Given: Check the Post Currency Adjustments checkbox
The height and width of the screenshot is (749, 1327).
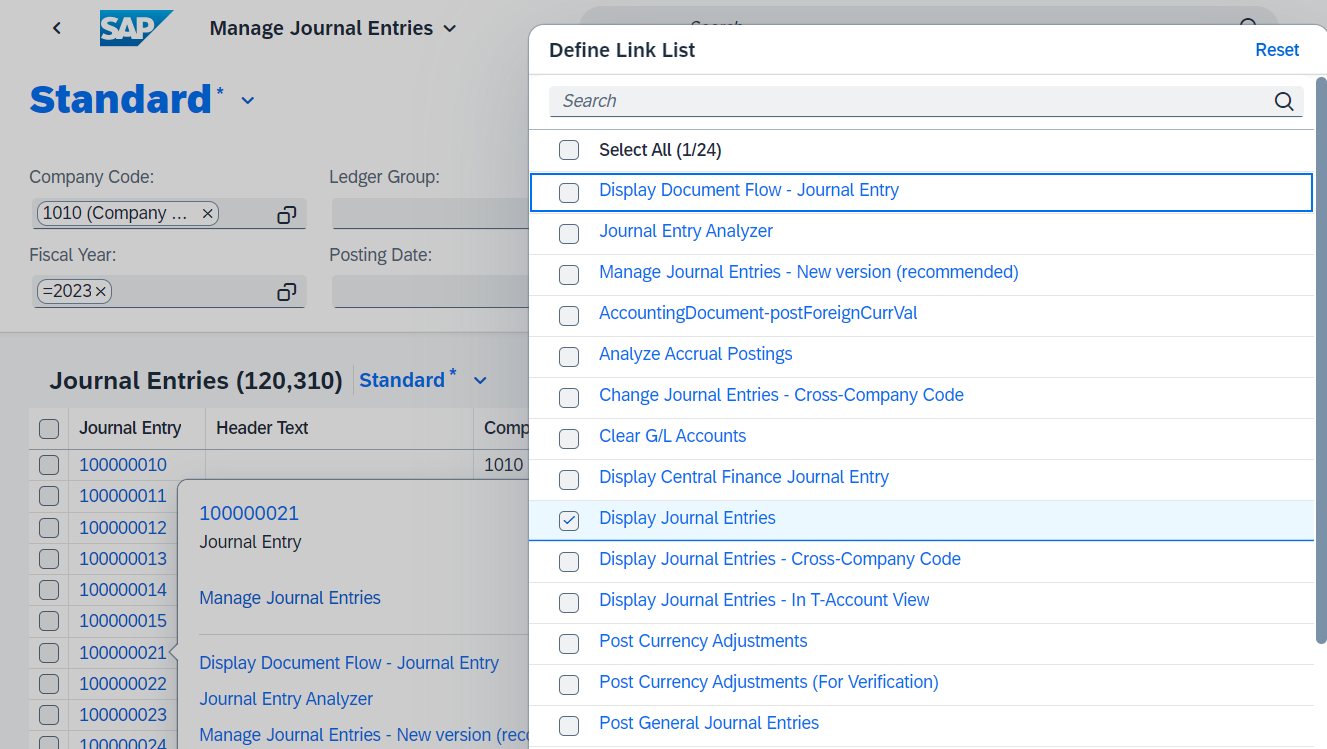Looking at the screenshot, I should [x=569, y=643].
